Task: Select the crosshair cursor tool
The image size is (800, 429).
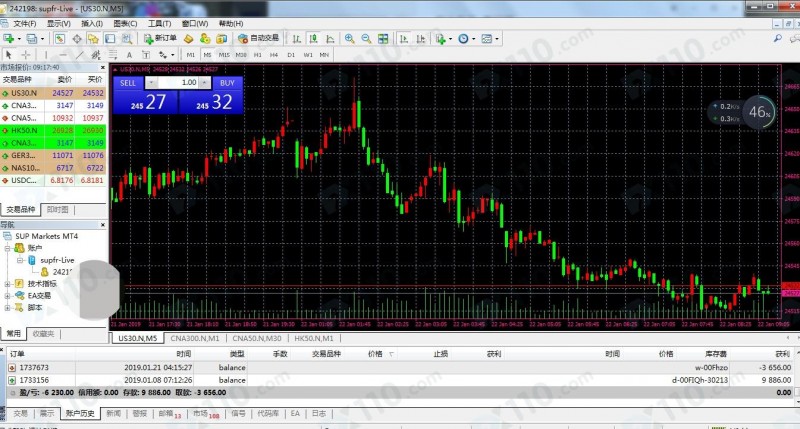Action: tap(25, 54)
